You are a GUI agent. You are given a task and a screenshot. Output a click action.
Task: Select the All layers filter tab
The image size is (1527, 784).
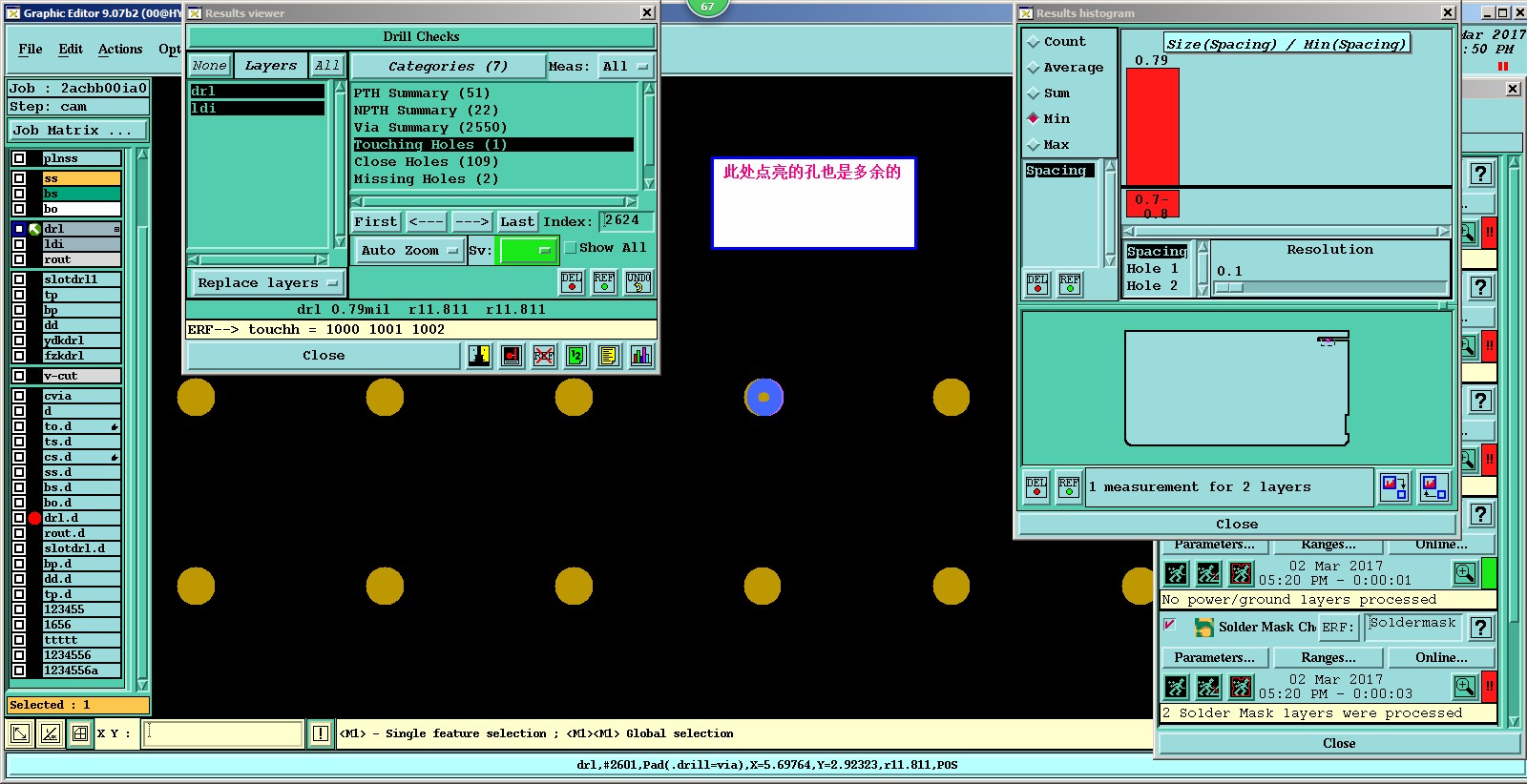pos(327,66)
